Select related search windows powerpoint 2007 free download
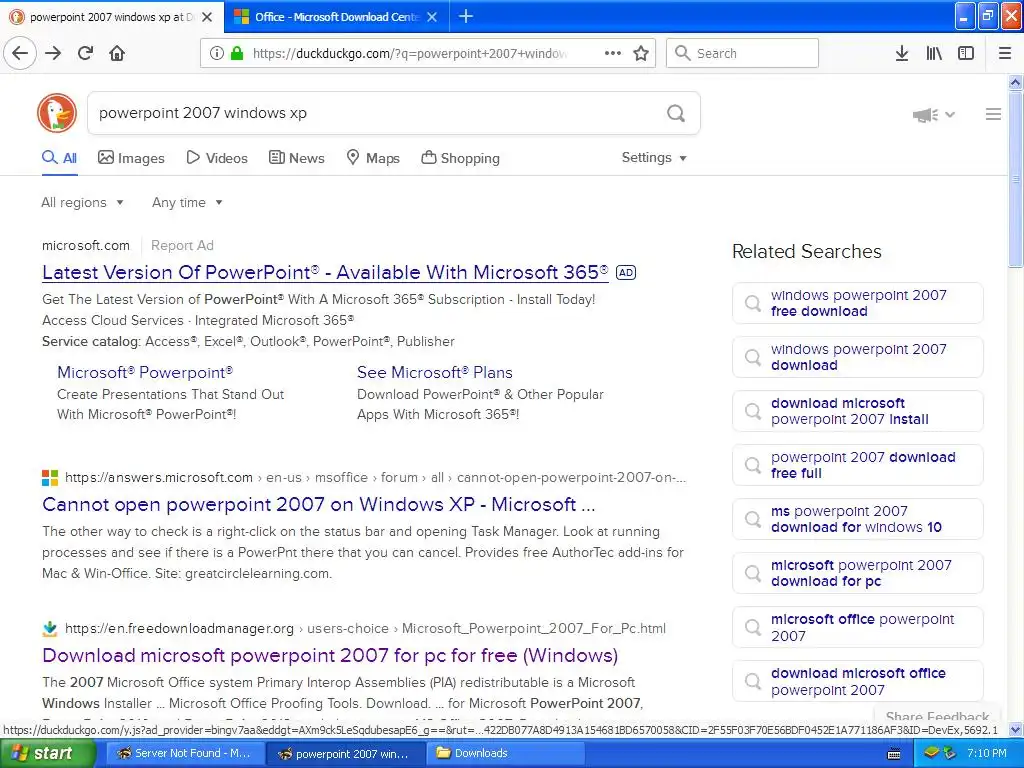 [x=857, y=303]
